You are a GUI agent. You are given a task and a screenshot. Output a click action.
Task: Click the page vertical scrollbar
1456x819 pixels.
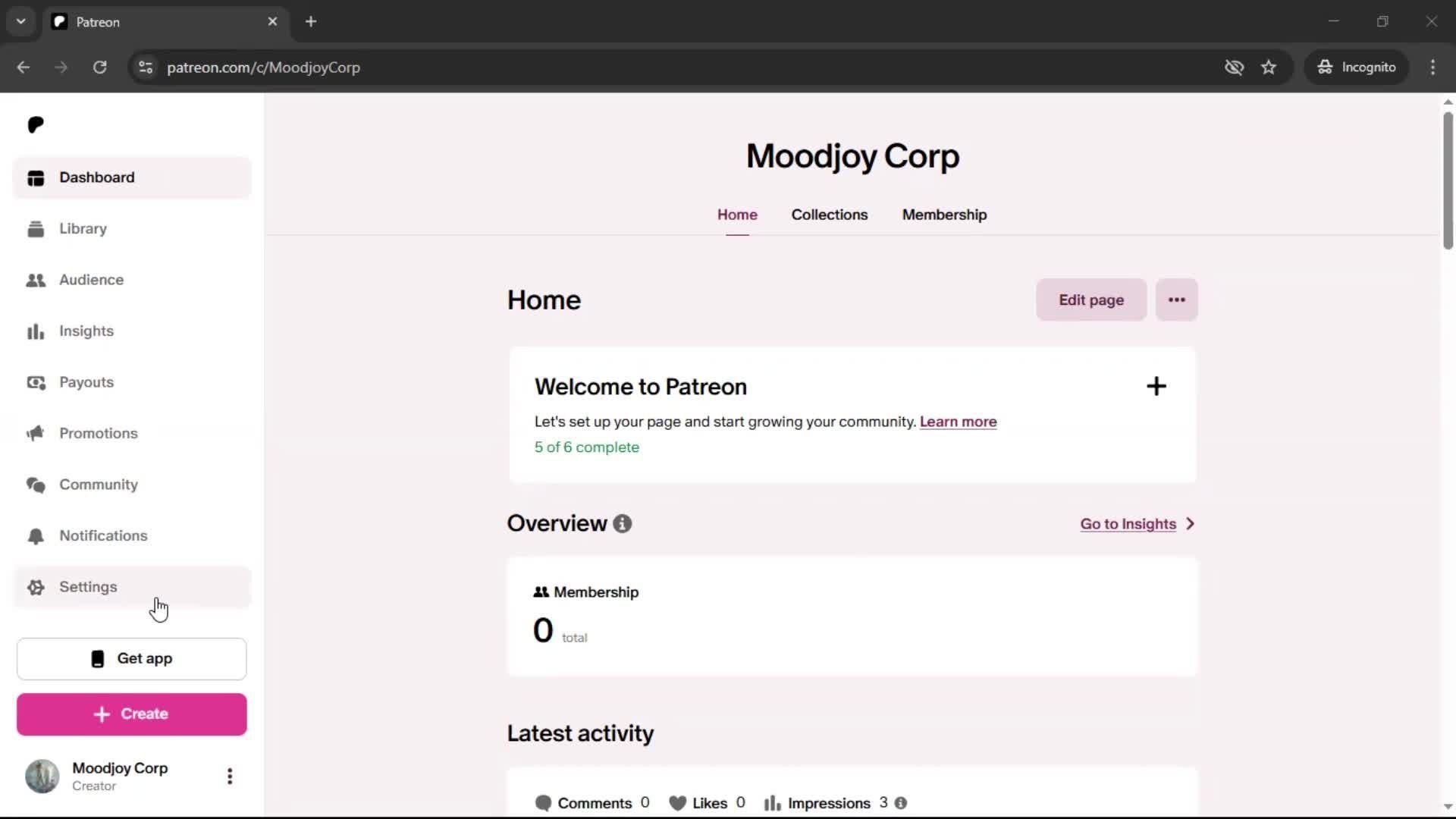(1448, 182)
